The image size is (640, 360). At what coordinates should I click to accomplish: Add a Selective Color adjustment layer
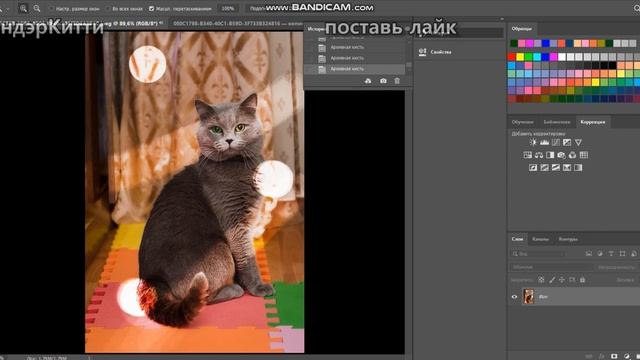click(x=567, y=167)
